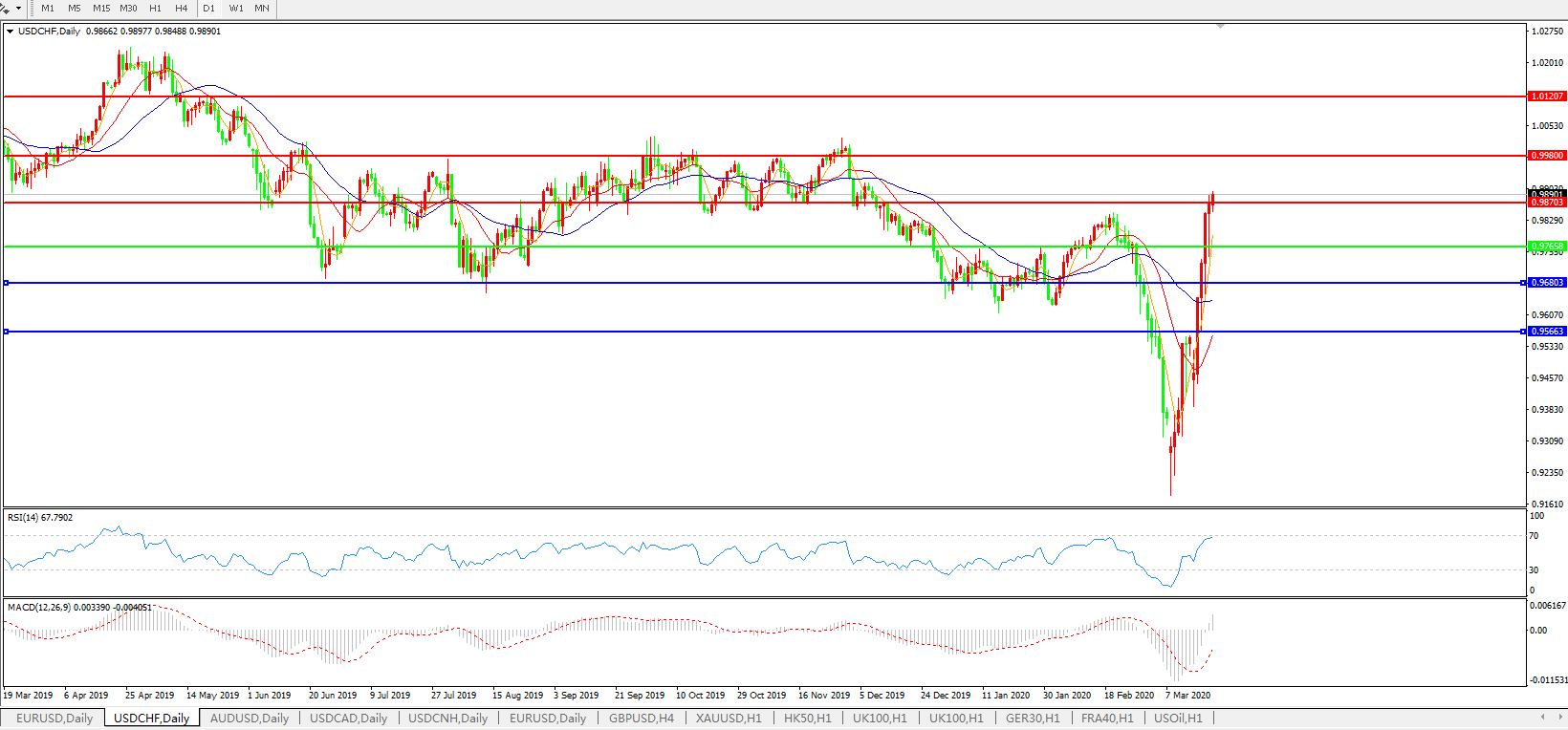Open the GBPUSD,H4 chart tab

click(642, 719)
